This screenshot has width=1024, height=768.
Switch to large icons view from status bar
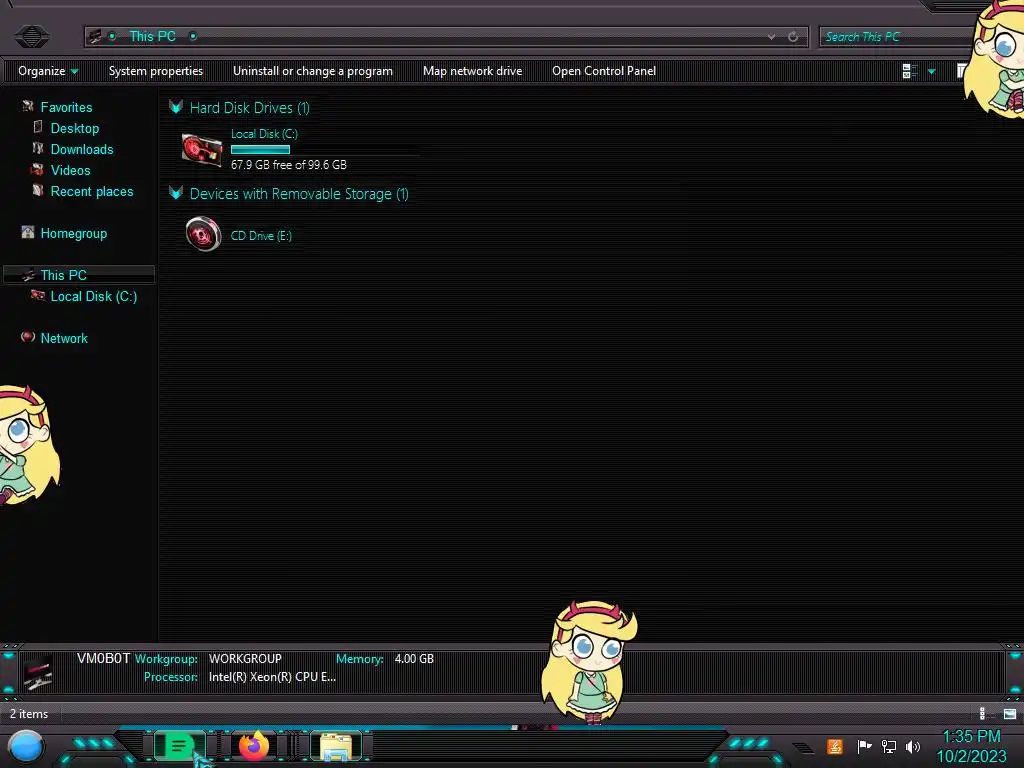pos(1010,714)
